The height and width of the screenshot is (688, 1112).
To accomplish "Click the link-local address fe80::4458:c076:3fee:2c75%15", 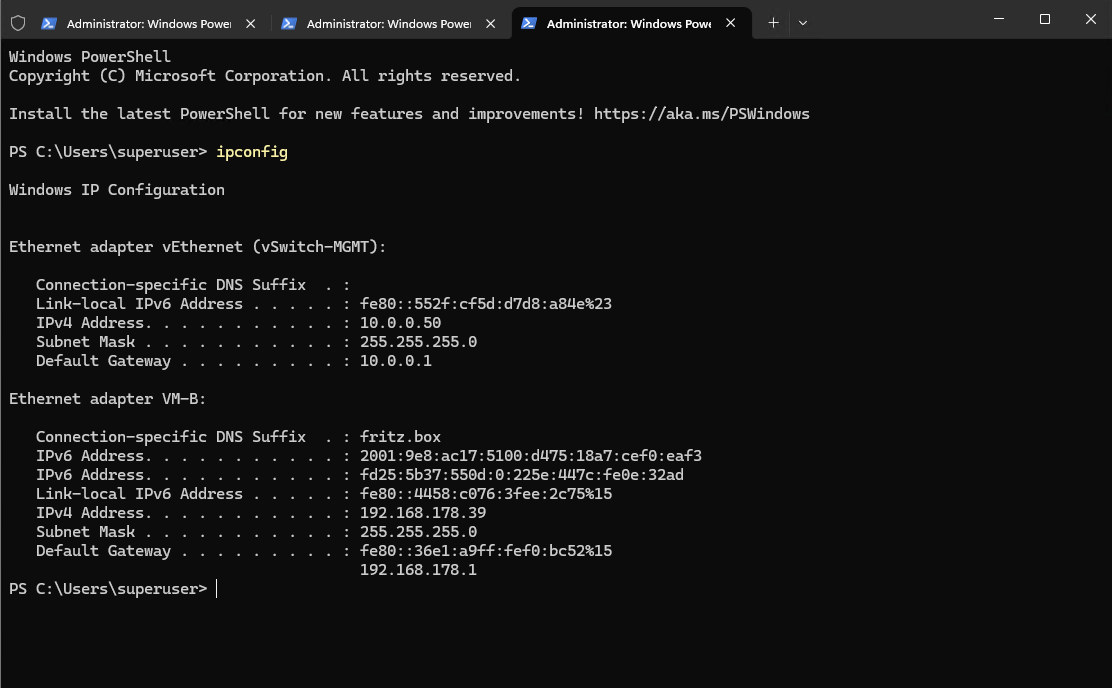I will pyautogui.click(x=485, y=494).
